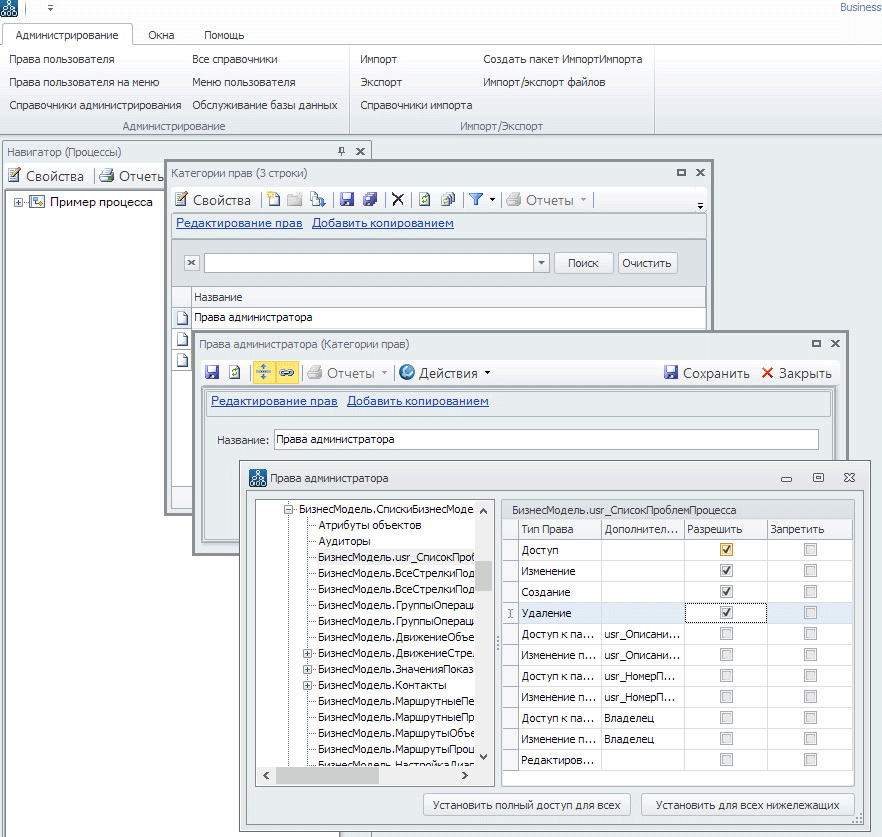This screenshot has width=882, height=837.
Task: Switch to the Окна ribbon tab
Action: [x=161, y=35]
